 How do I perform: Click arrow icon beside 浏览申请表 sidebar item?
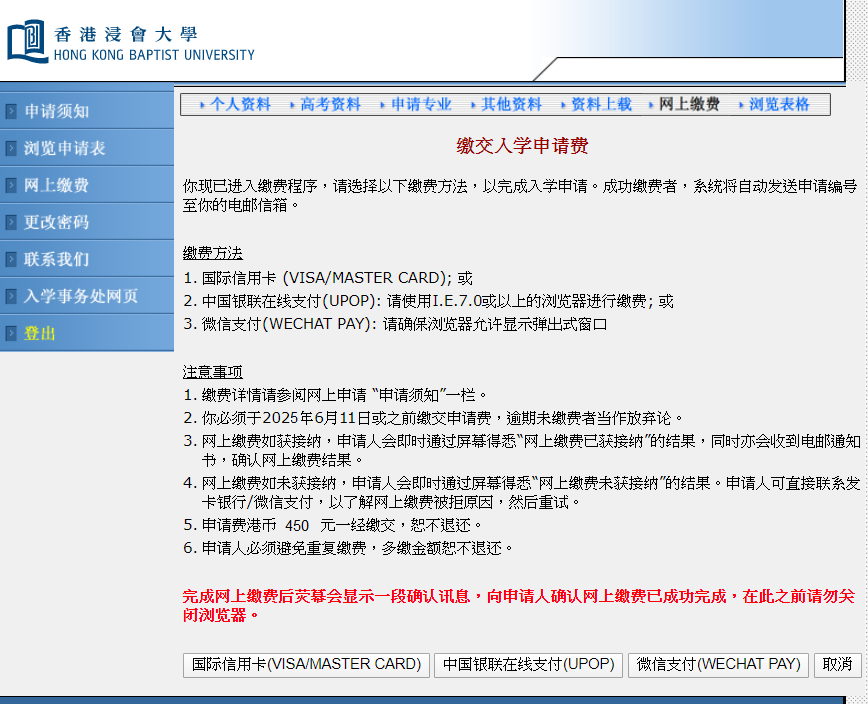coord(11,148)
